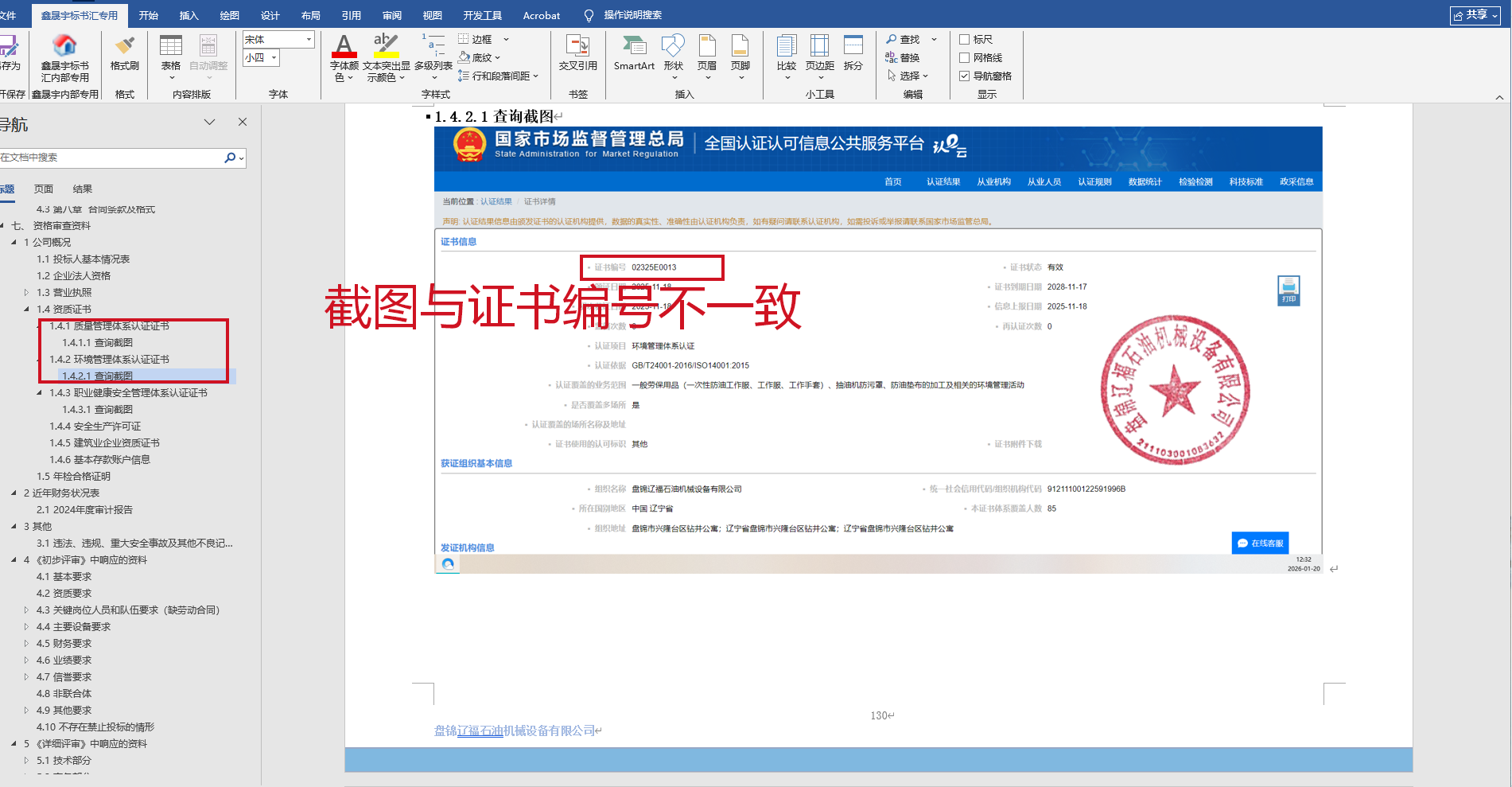Go to 4.8 非联合体 heading

(64, 693)
